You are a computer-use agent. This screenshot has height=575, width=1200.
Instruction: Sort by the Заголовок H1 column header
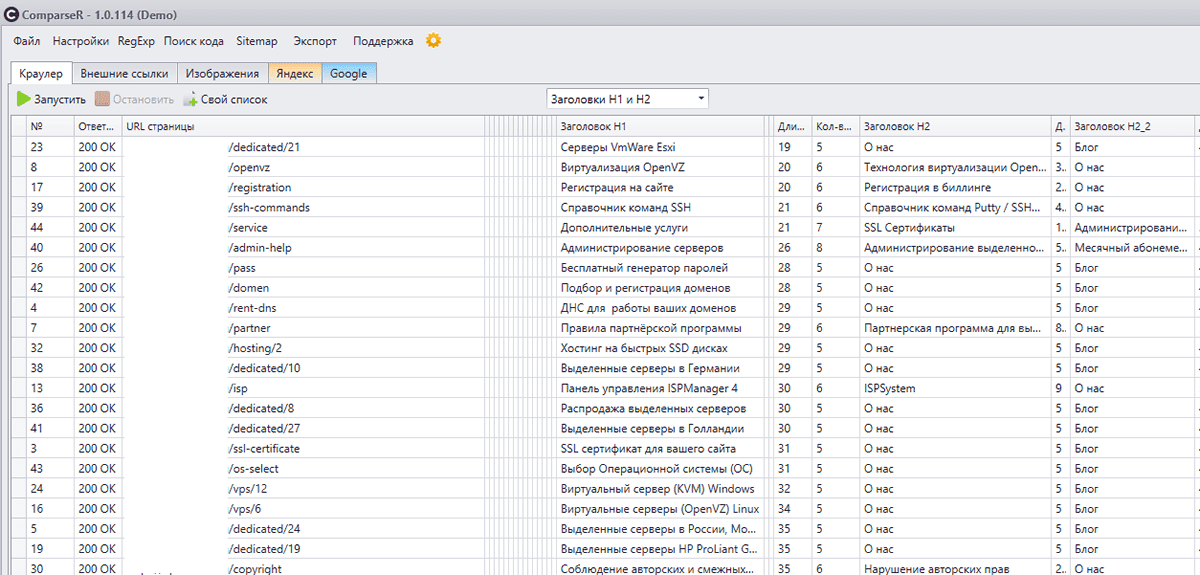point(594,126)
